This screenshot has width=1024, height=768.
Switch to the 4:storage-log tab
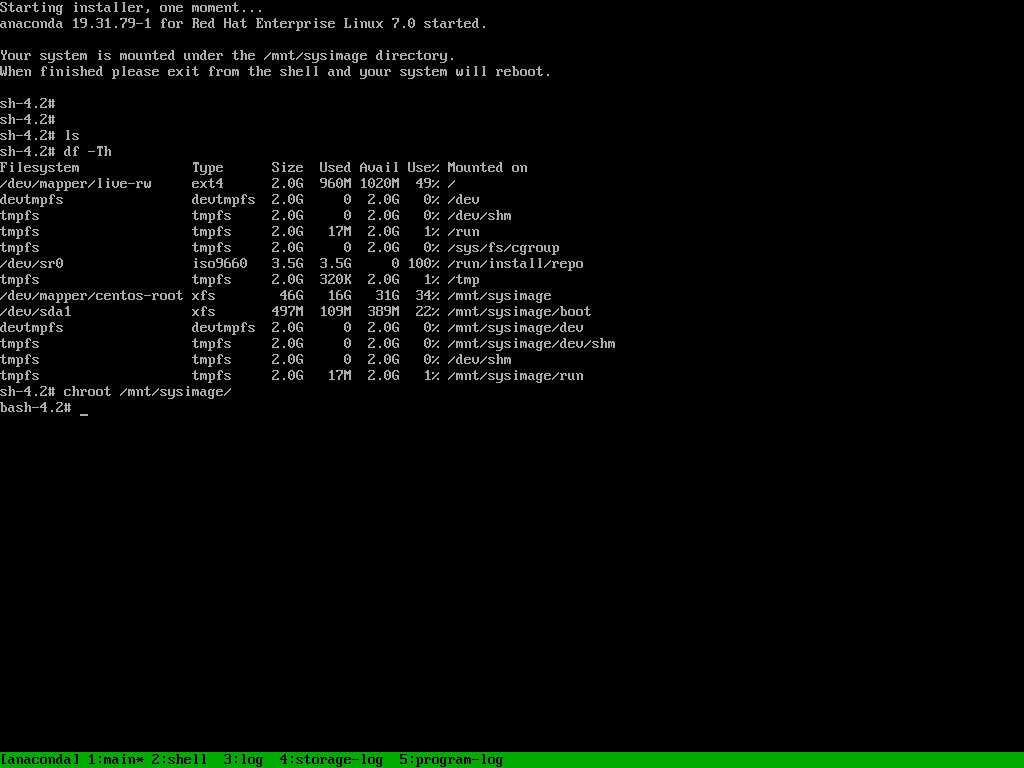coord(331,760)
